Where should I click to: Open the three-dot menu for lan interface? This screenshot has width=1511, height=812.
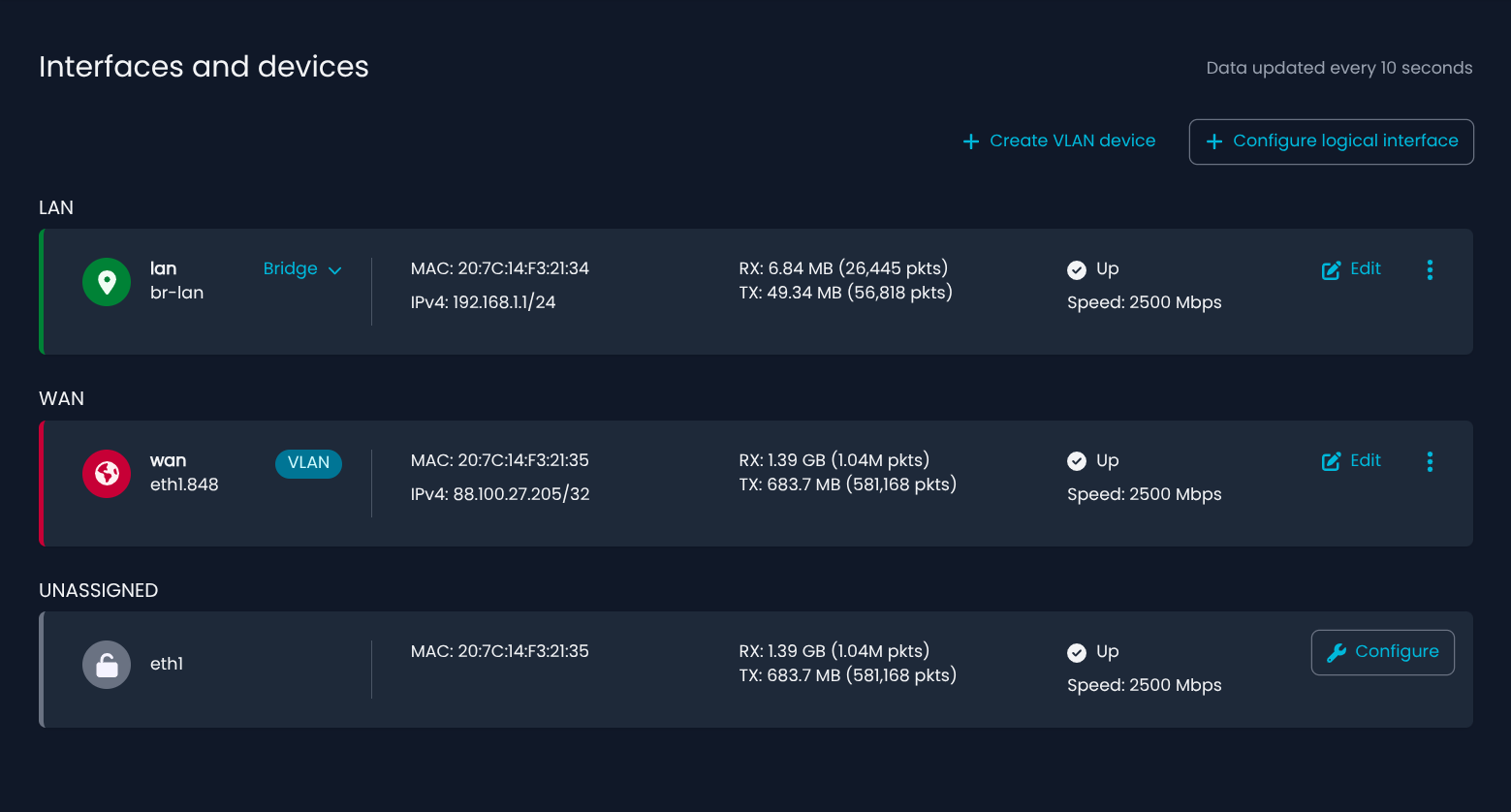(x=1430, y=270)
